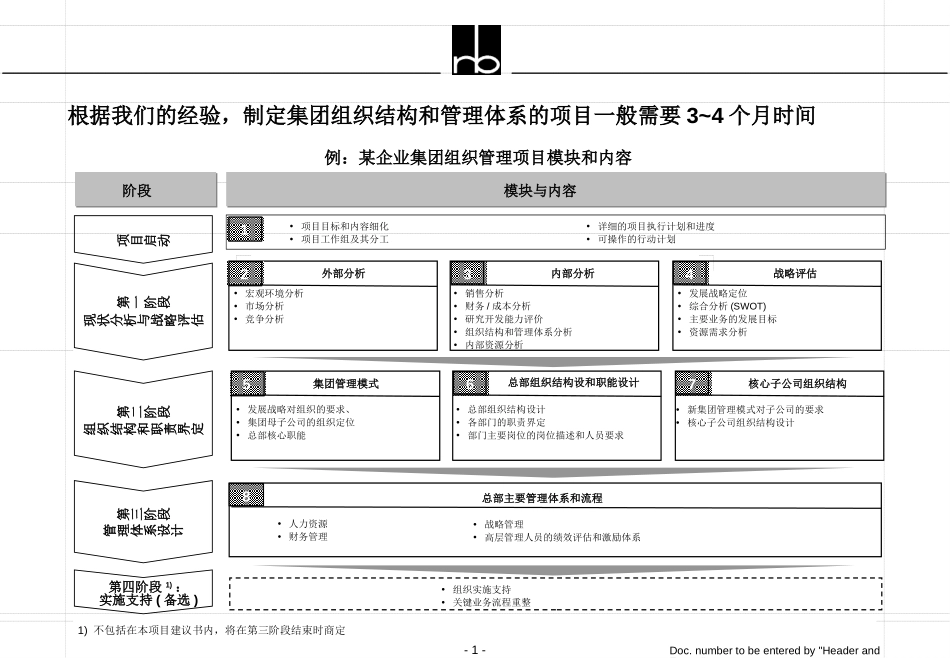This screenshot has height=658, width=950.
Task: Click bullet 市场分析
Action: coord(264,307)
